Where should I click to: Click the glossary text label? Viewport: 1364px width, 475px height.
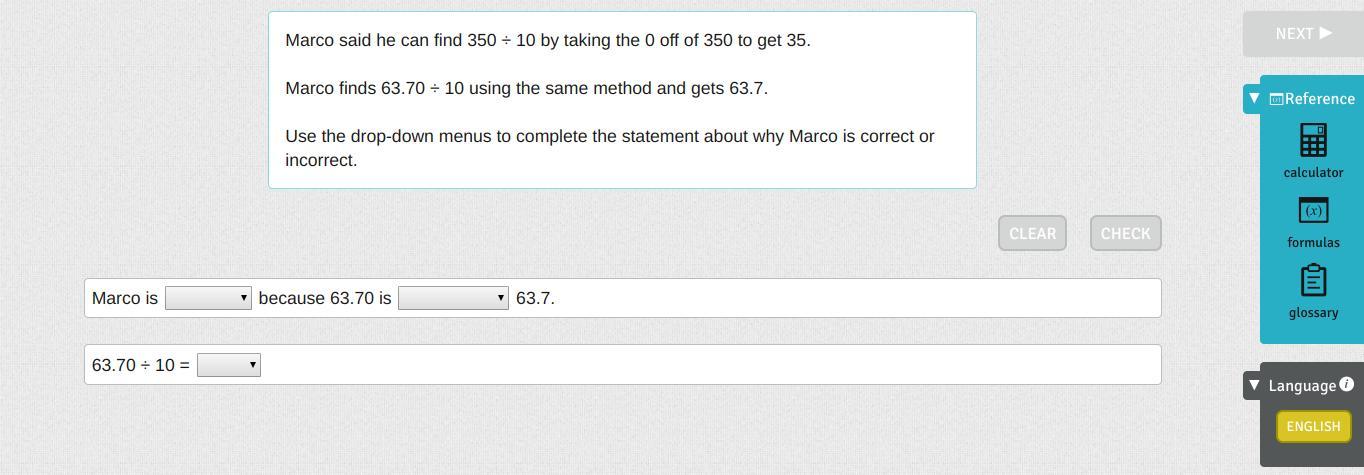click(x=1313, y=312)
